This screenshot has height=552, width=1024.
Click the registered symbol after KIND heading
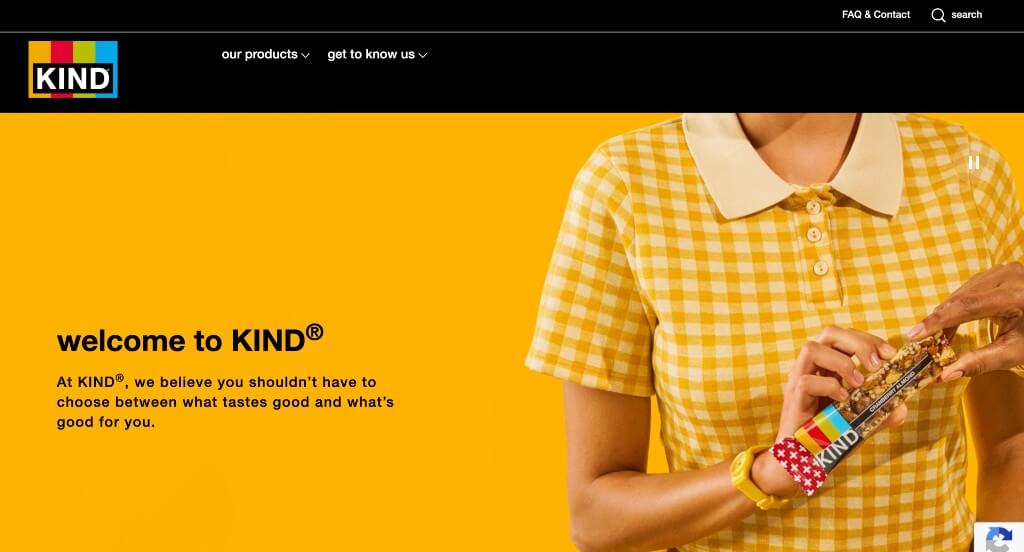(315, 332)
